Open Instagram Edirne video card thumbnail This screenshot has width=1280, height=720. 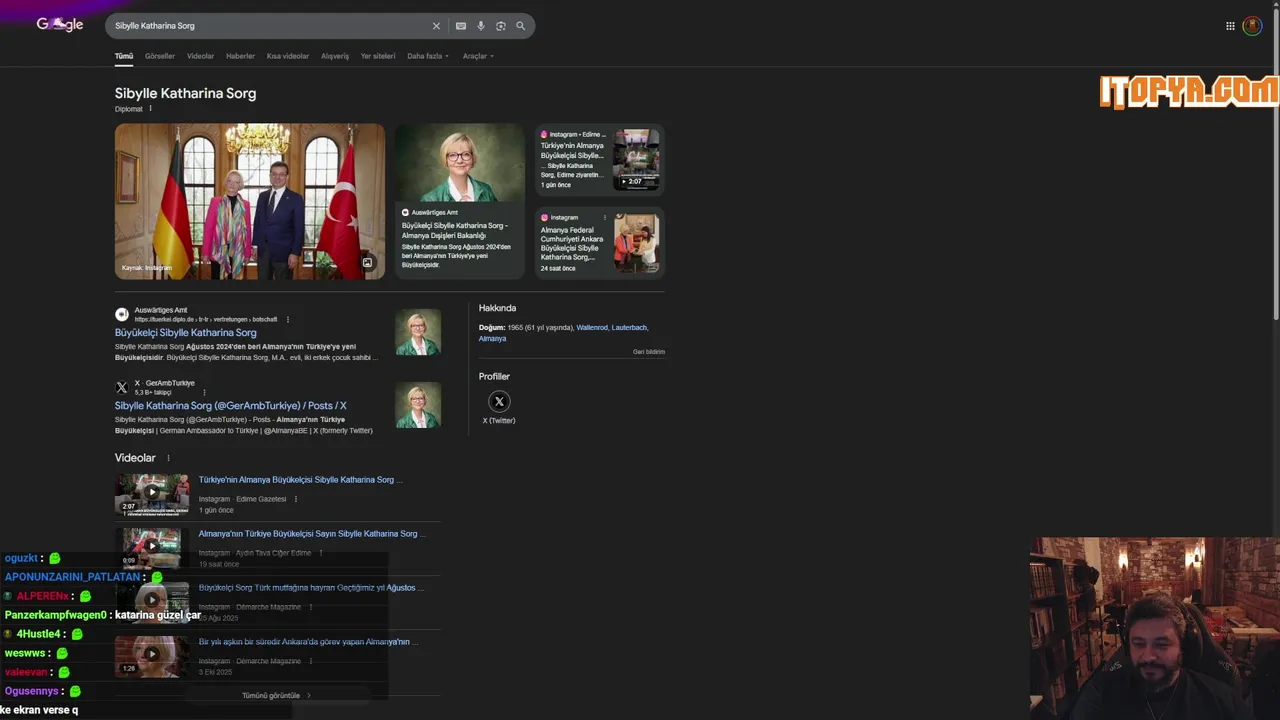(636, 159)
